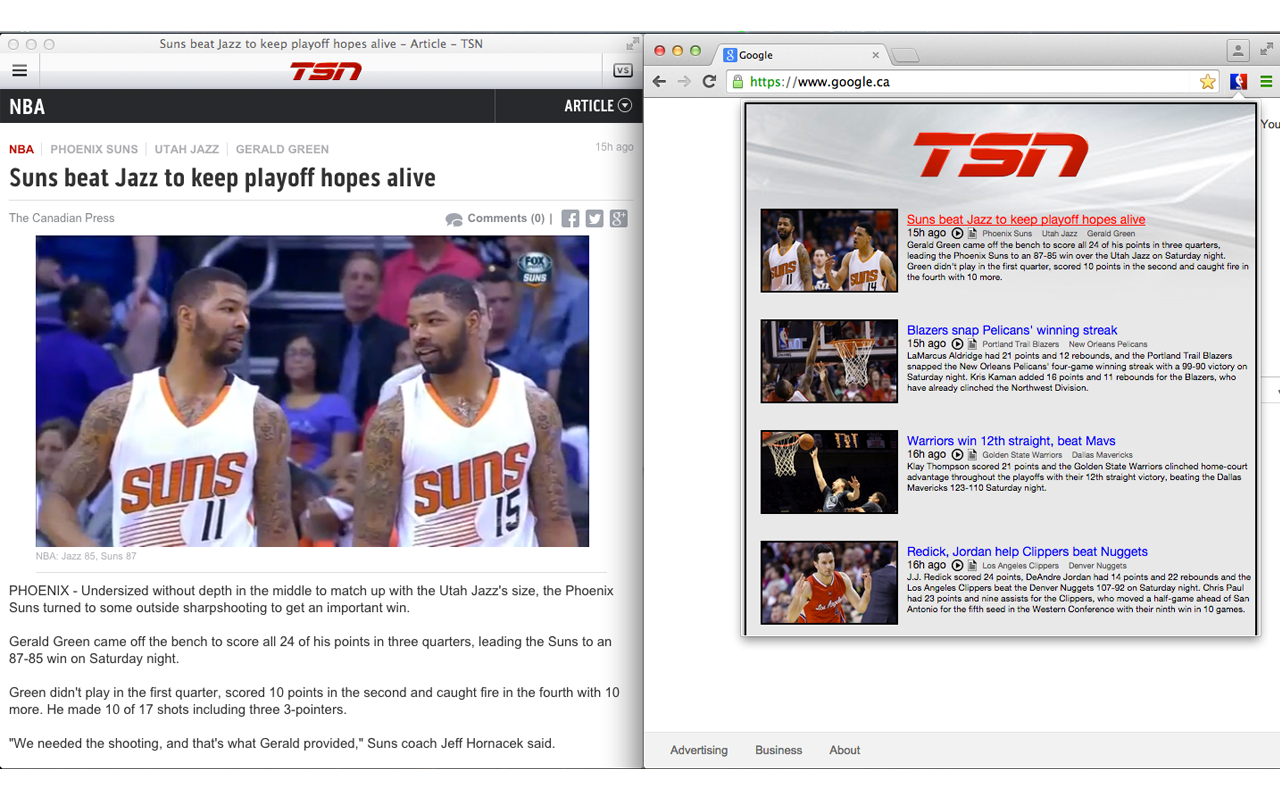
Task: Click the large TSN logo in the extension popup
Action: tap(1001, 156)
